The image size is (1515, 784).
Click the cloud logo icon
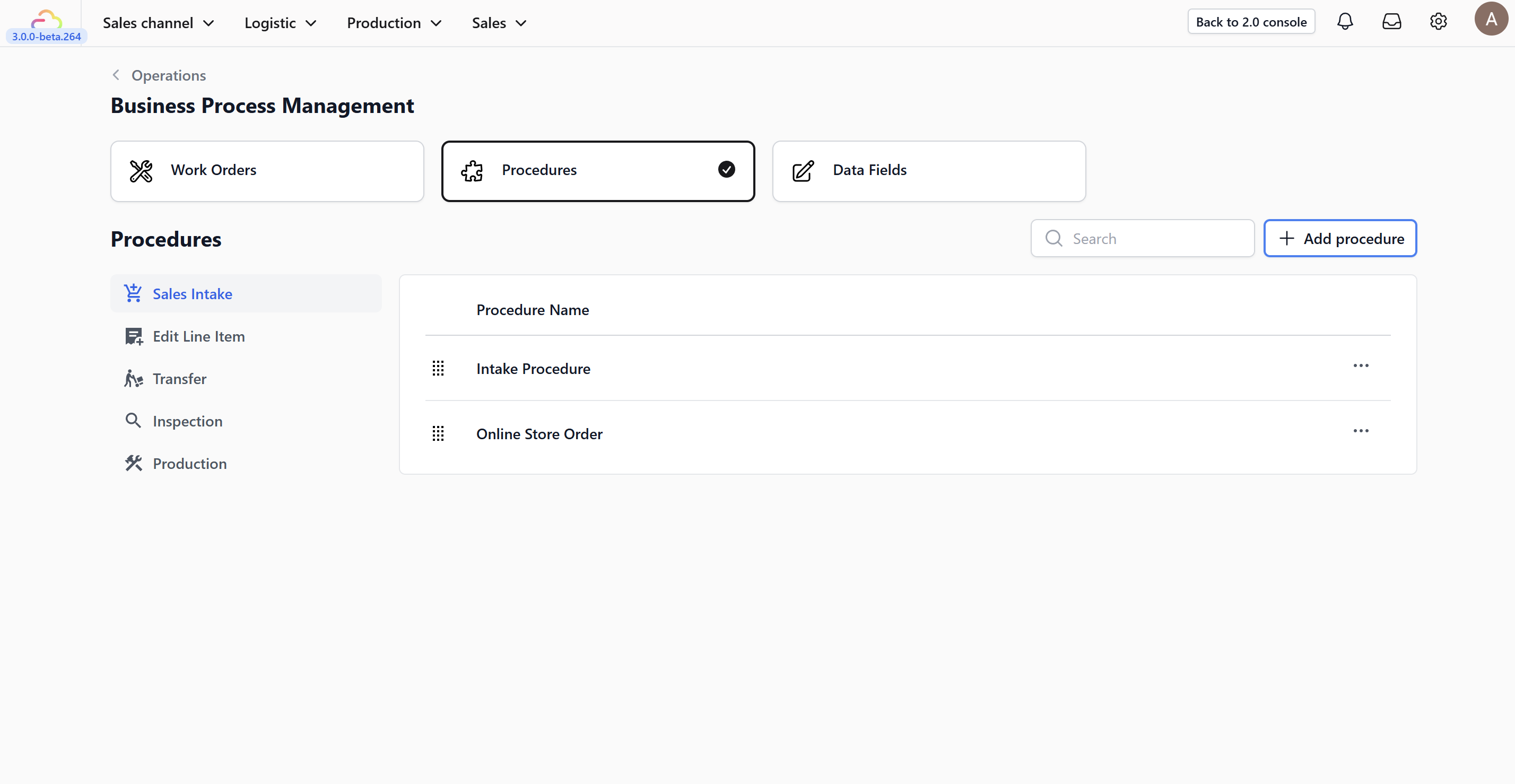[x=46, y=19]
